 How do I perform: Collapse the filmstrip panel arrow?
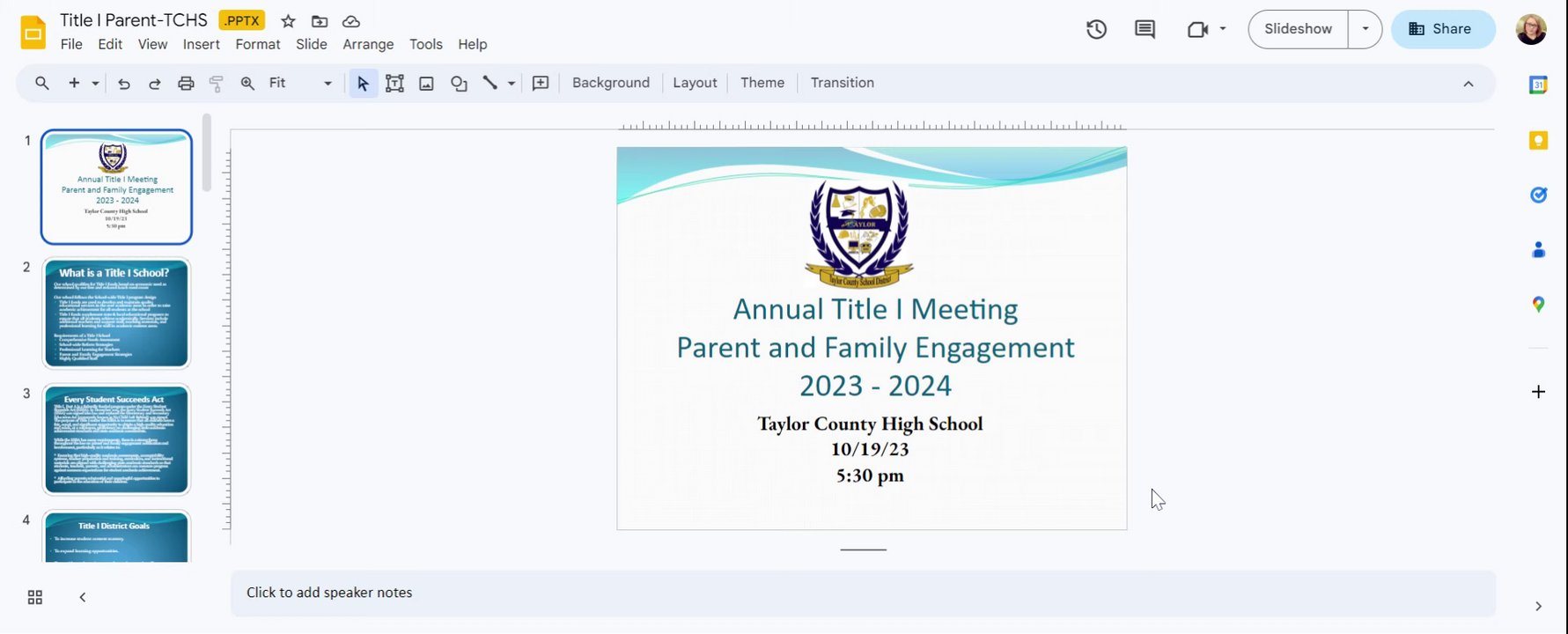click(x=83, y=597)
